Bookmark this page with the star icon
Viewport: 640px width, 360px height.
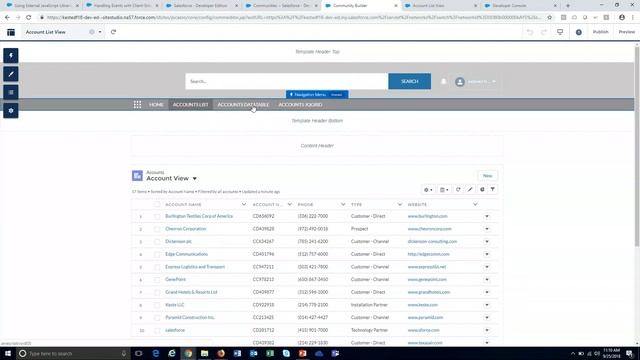(549, 18)
